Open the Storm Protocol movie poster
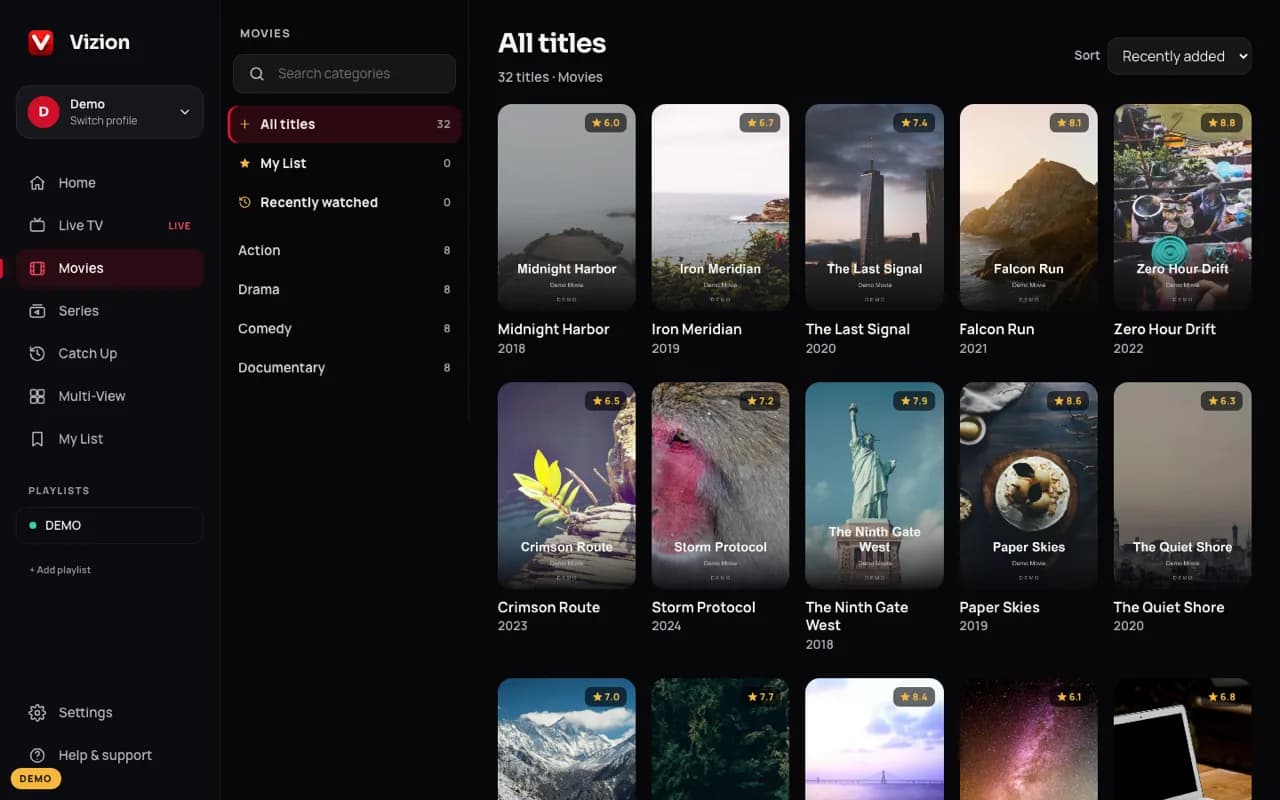Screen dimensions: 1280x800 point(721,485)
